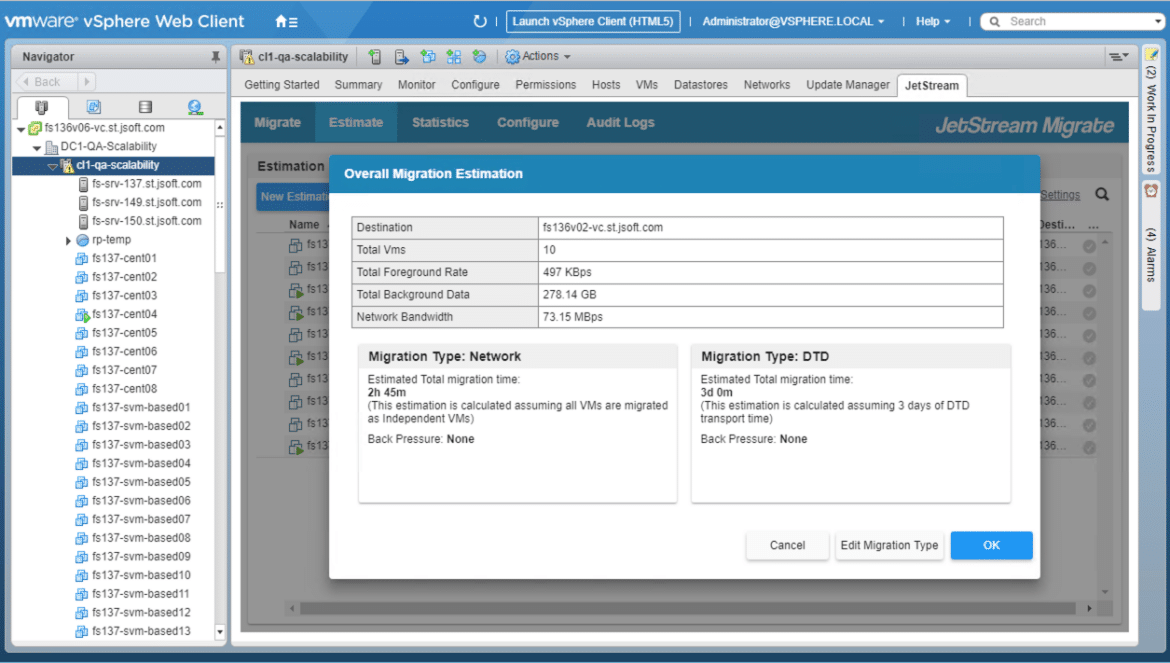Select fs137-svm-based13 in the navigator tree
The height and width of the screenshot is (663, 1170).
141,632
